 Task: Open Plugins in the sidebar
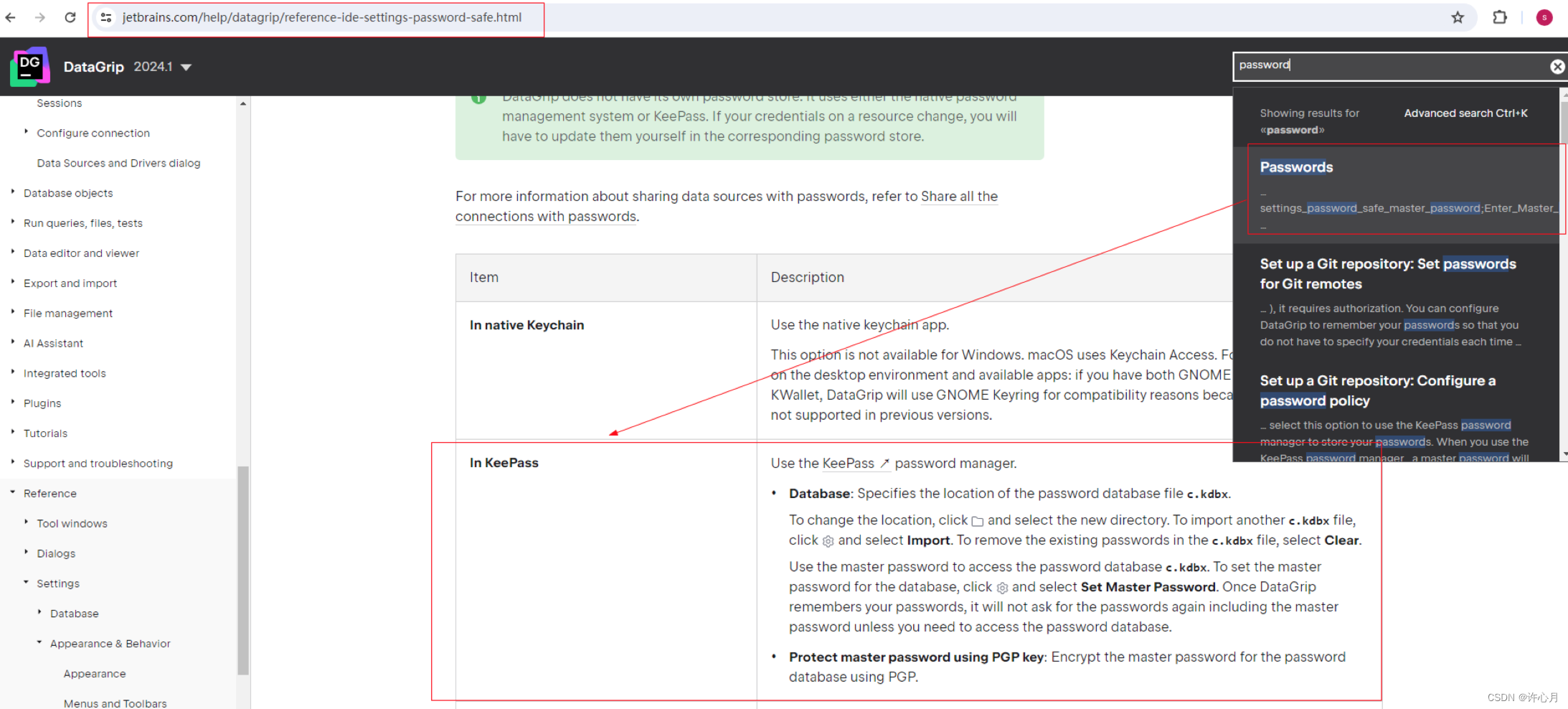[42, 404]
